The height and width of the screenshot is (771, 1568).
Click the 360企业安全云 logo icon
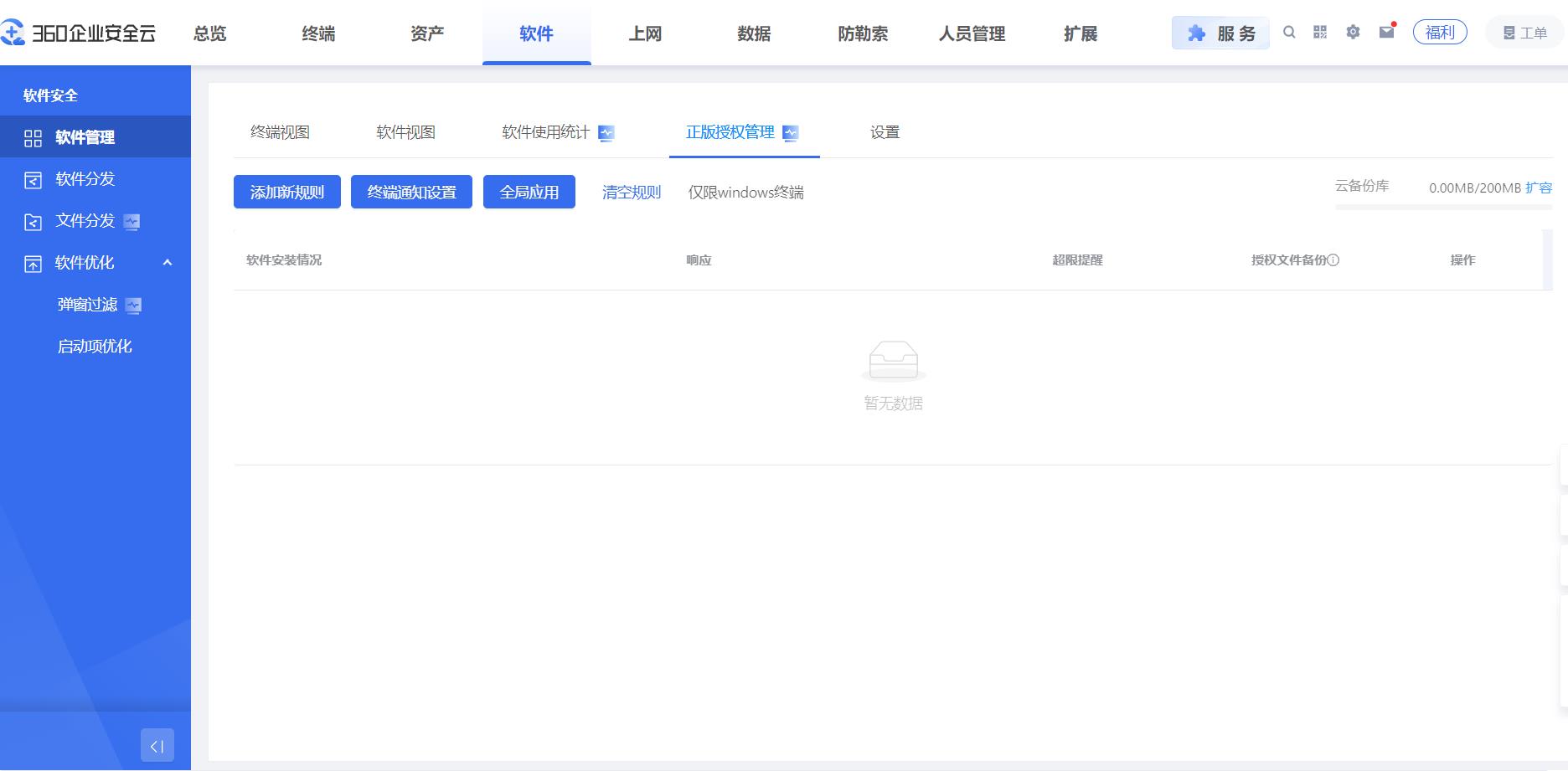12,33
